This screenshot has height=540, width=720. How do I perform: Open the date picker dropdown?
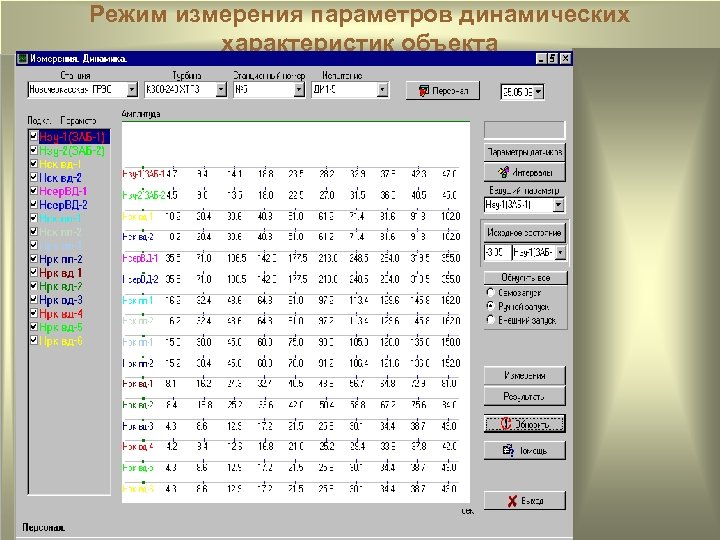tap(539, 92)
